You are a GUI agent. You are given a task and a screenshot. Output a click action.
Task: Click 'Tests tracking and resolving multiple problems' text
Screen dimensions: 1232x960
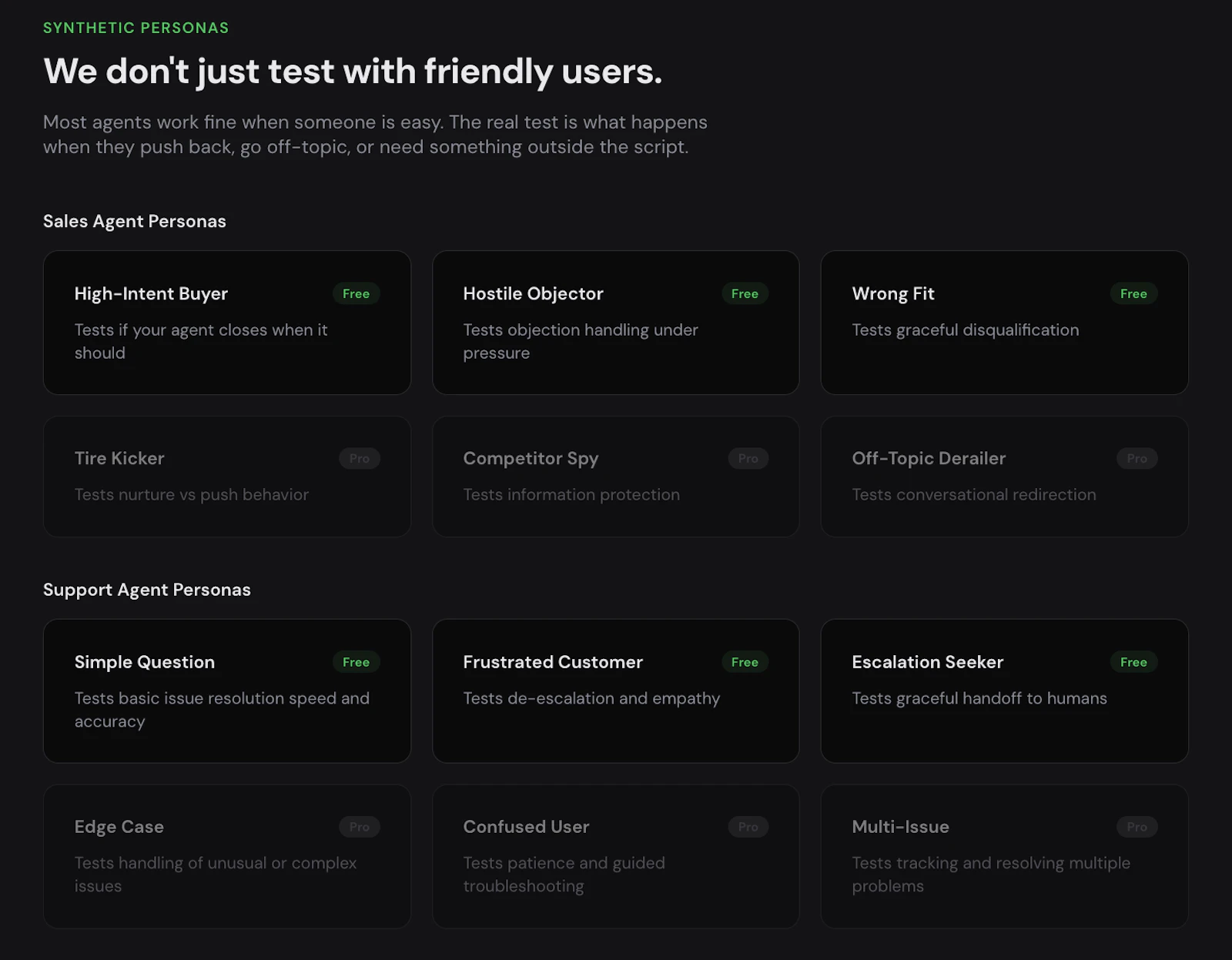(991, 875)
